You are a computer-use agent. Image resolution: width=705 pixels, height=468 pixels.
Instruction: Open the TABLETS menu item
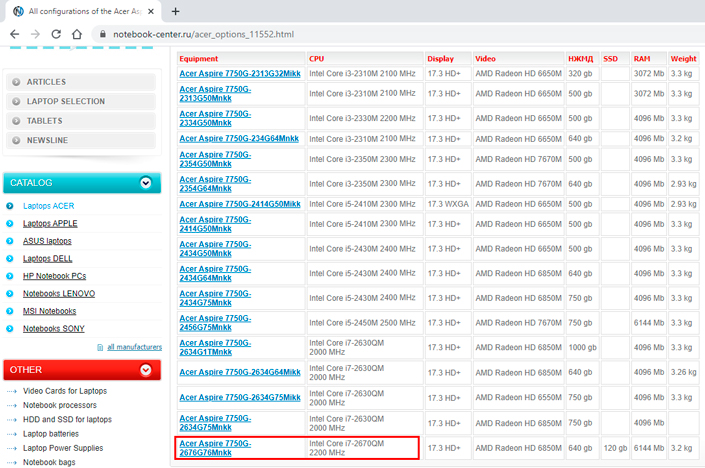tap(81, 120)
